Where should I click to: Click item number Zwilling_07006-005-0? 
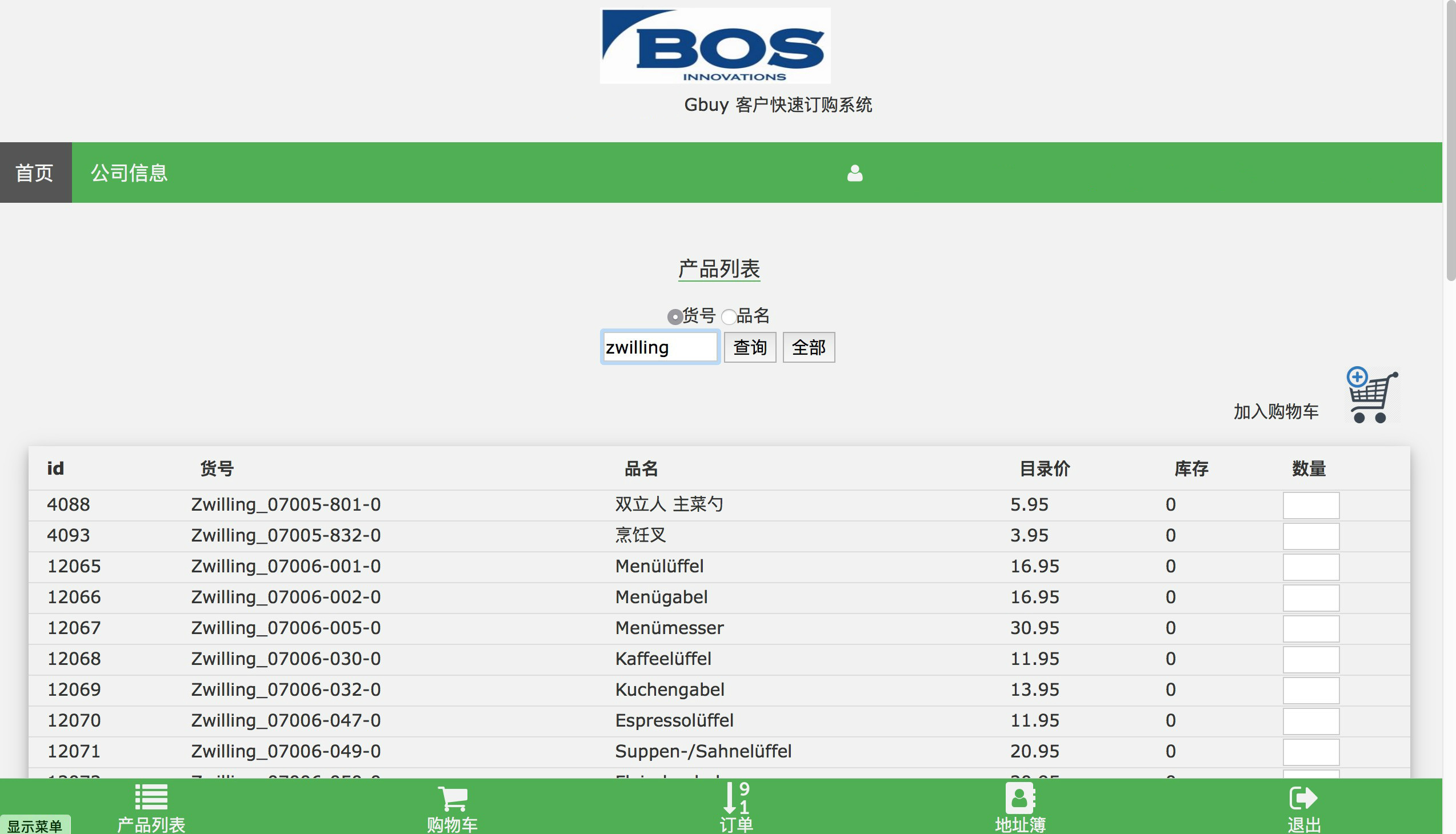[285, 628]
